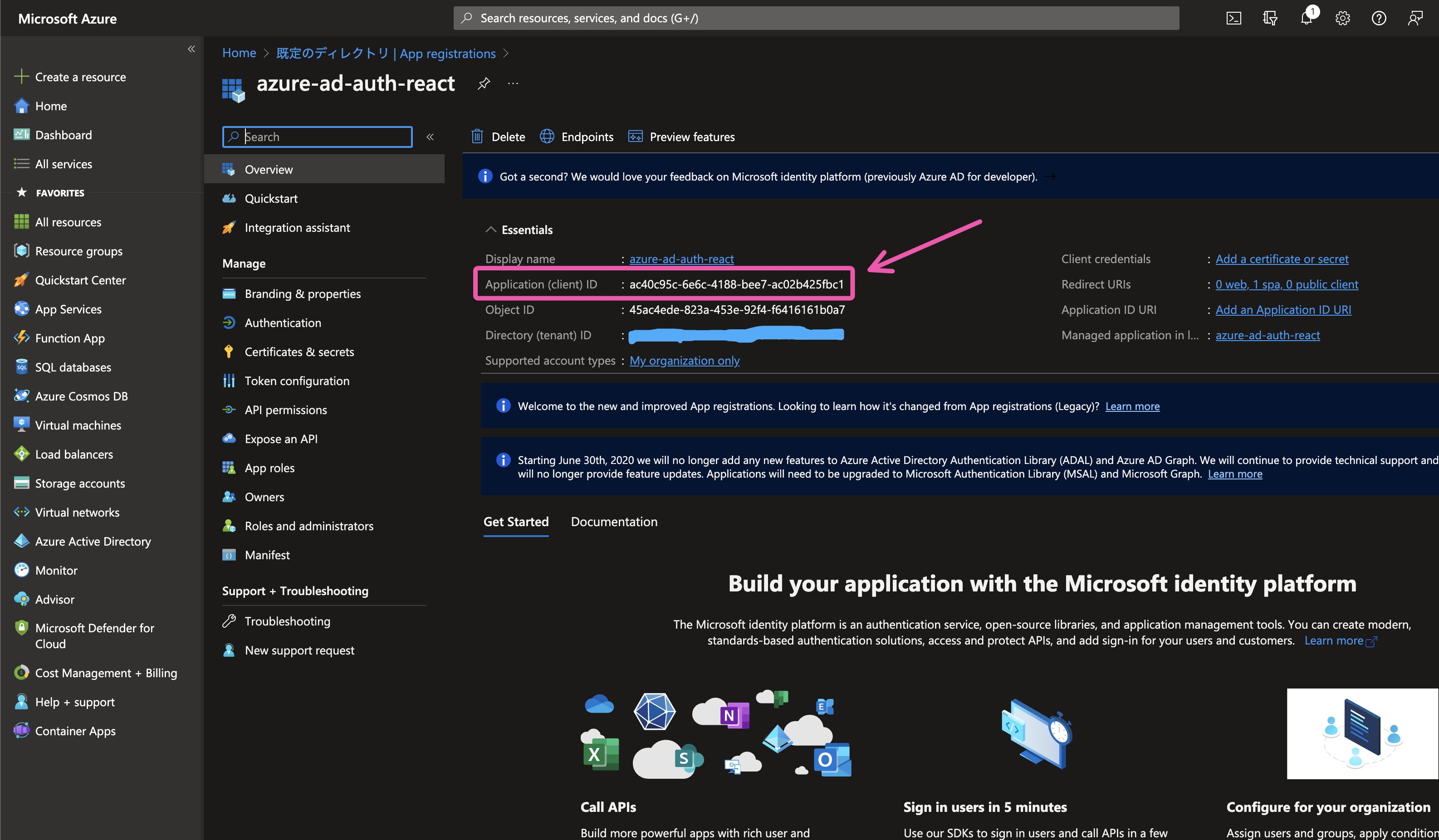The image size is (1439, 840).
Task: Click the Directories + subscriptions filter icon
Action: [1270, 18]
